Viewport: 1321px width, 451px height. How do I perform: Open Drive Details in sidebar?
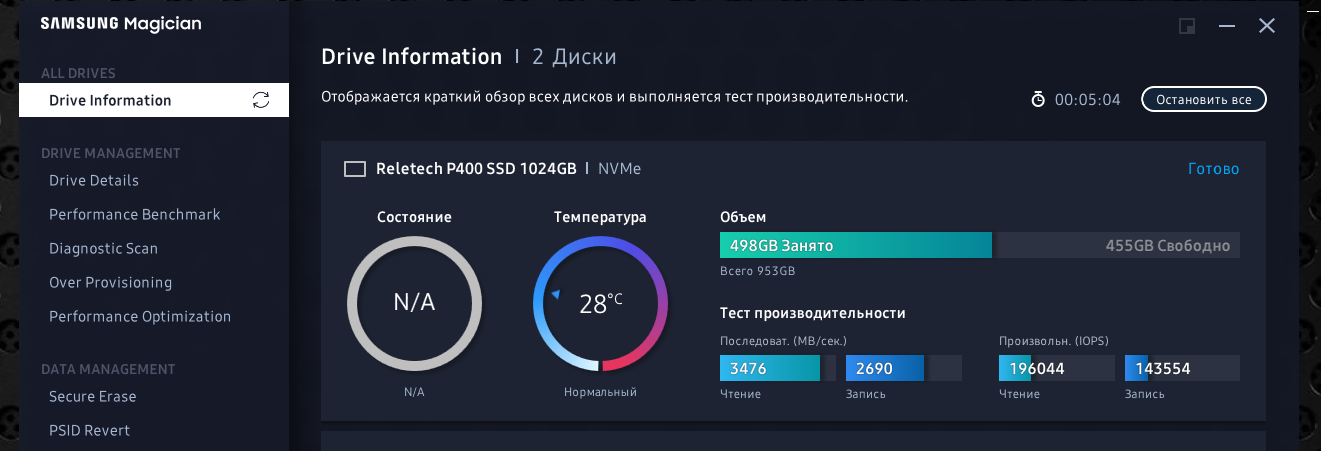(x=94, y=181)
